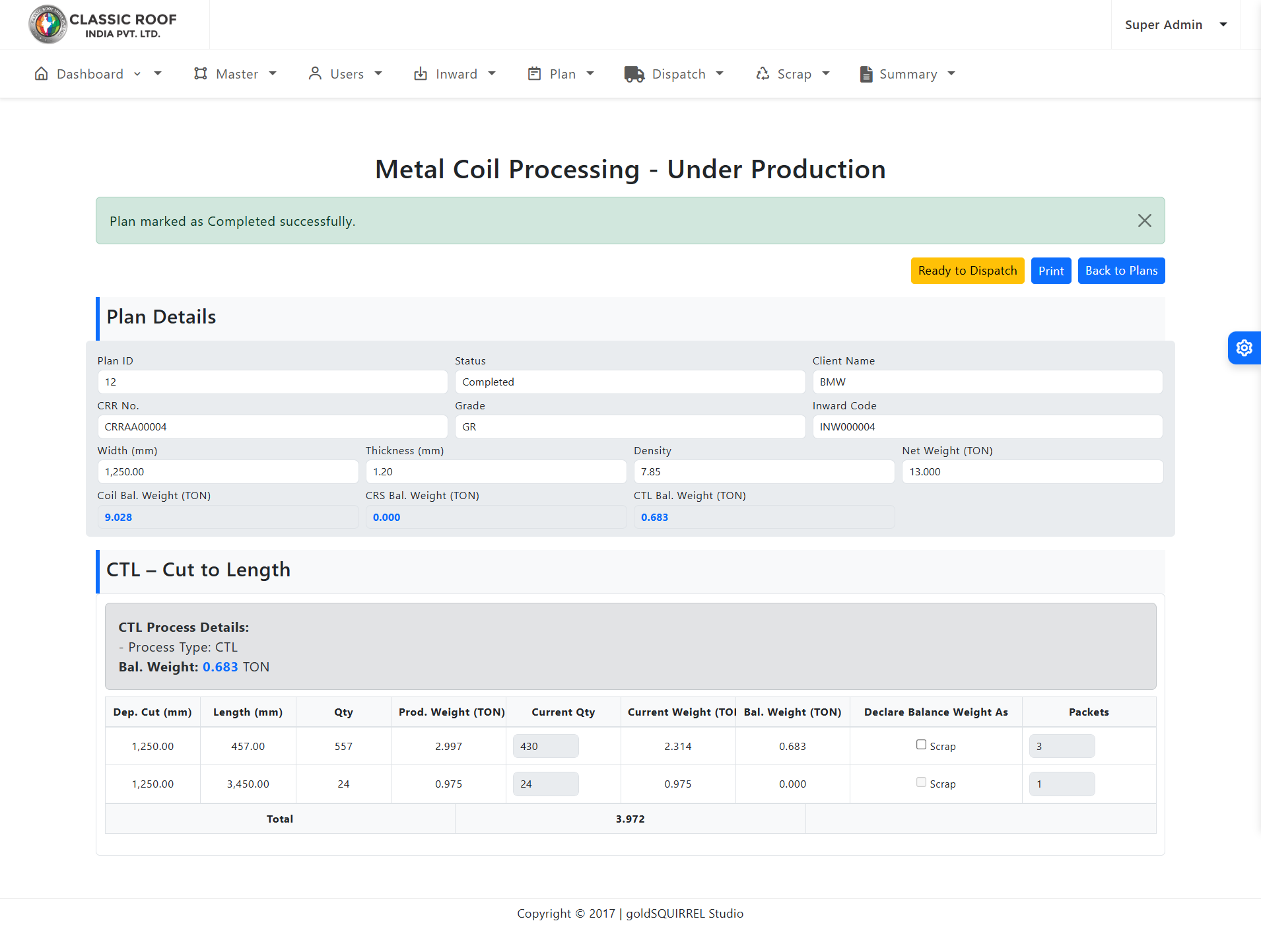
Task: Expand the Super Admin user dropdown
Action: pyautogui.click(x=1223, y=24)
